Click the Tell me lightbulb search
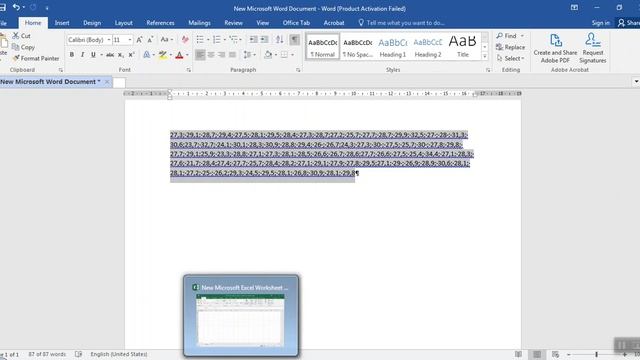This screenshot has width=640, height=360. pyautogui.click(x=361, y=23)
